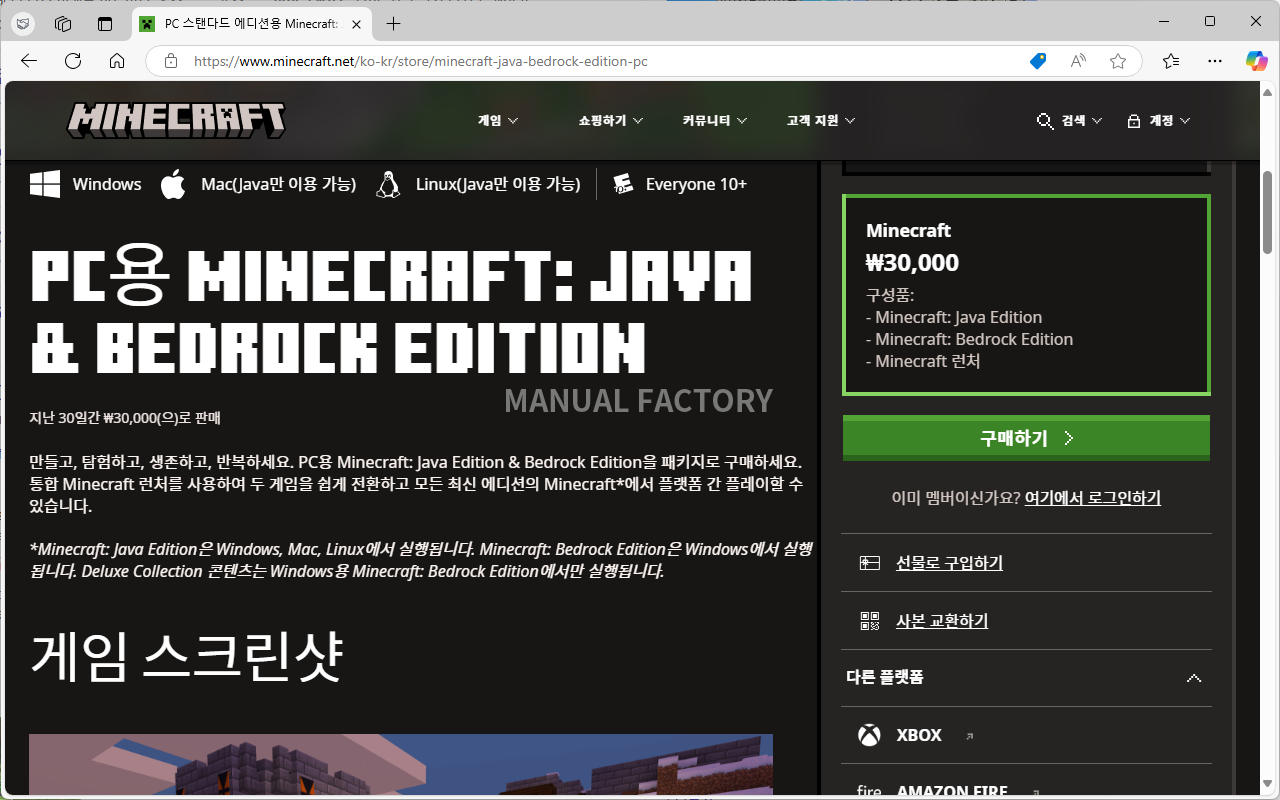Open a new browser tab

(x=394, y=23)
